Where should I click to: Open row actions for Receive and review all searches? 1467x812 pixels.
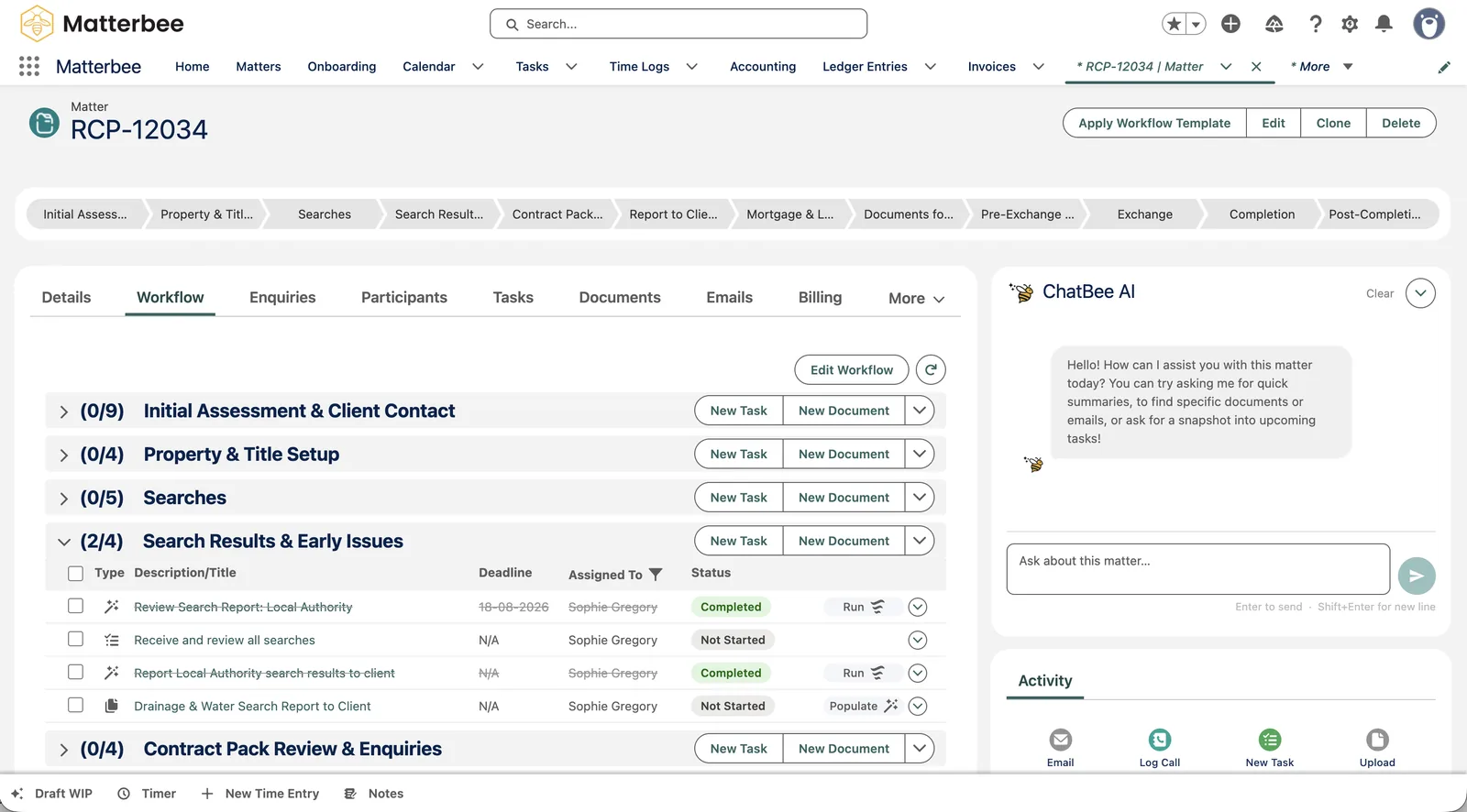coord(917,640)
